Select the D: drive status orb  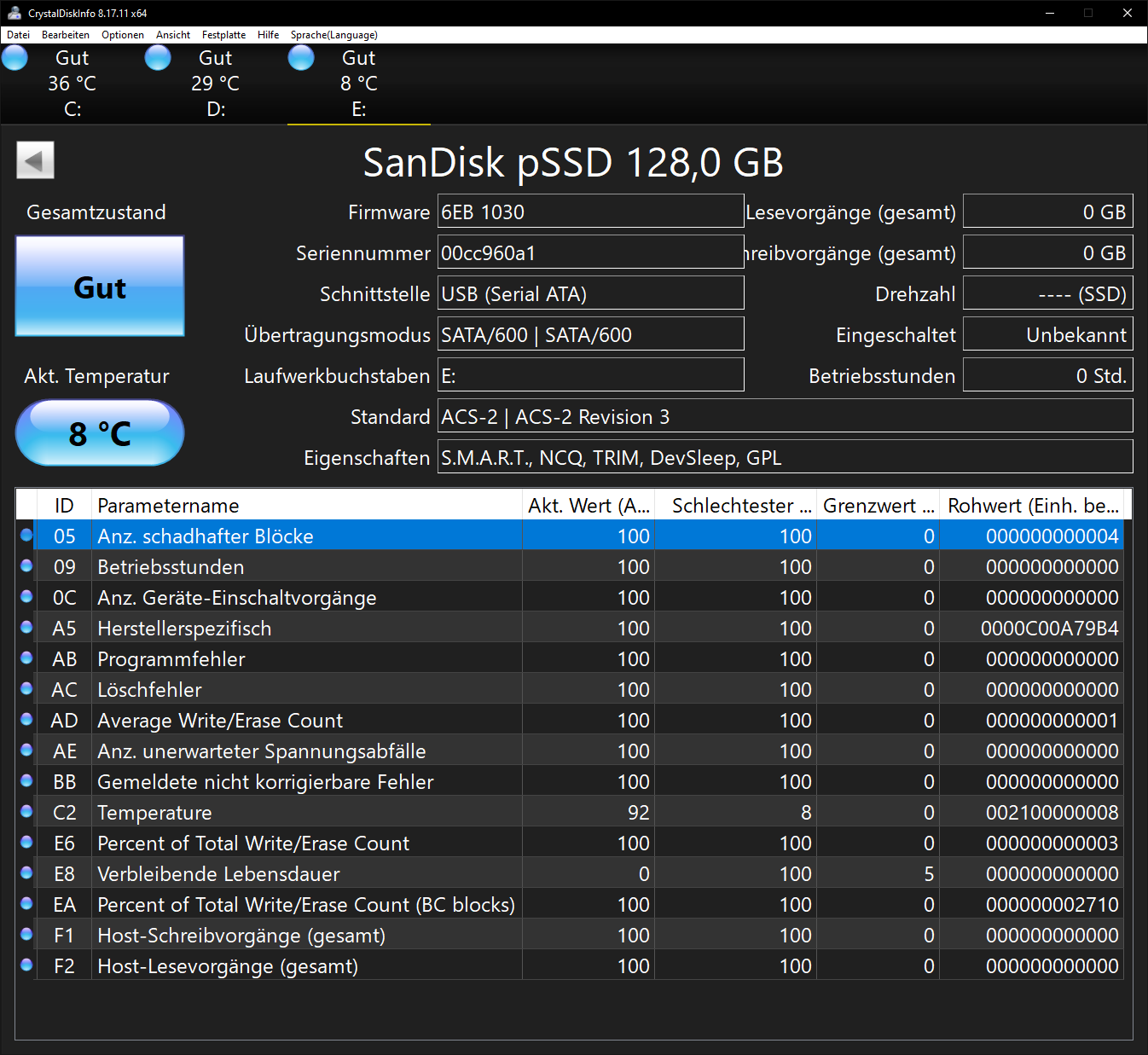(158, 58)
